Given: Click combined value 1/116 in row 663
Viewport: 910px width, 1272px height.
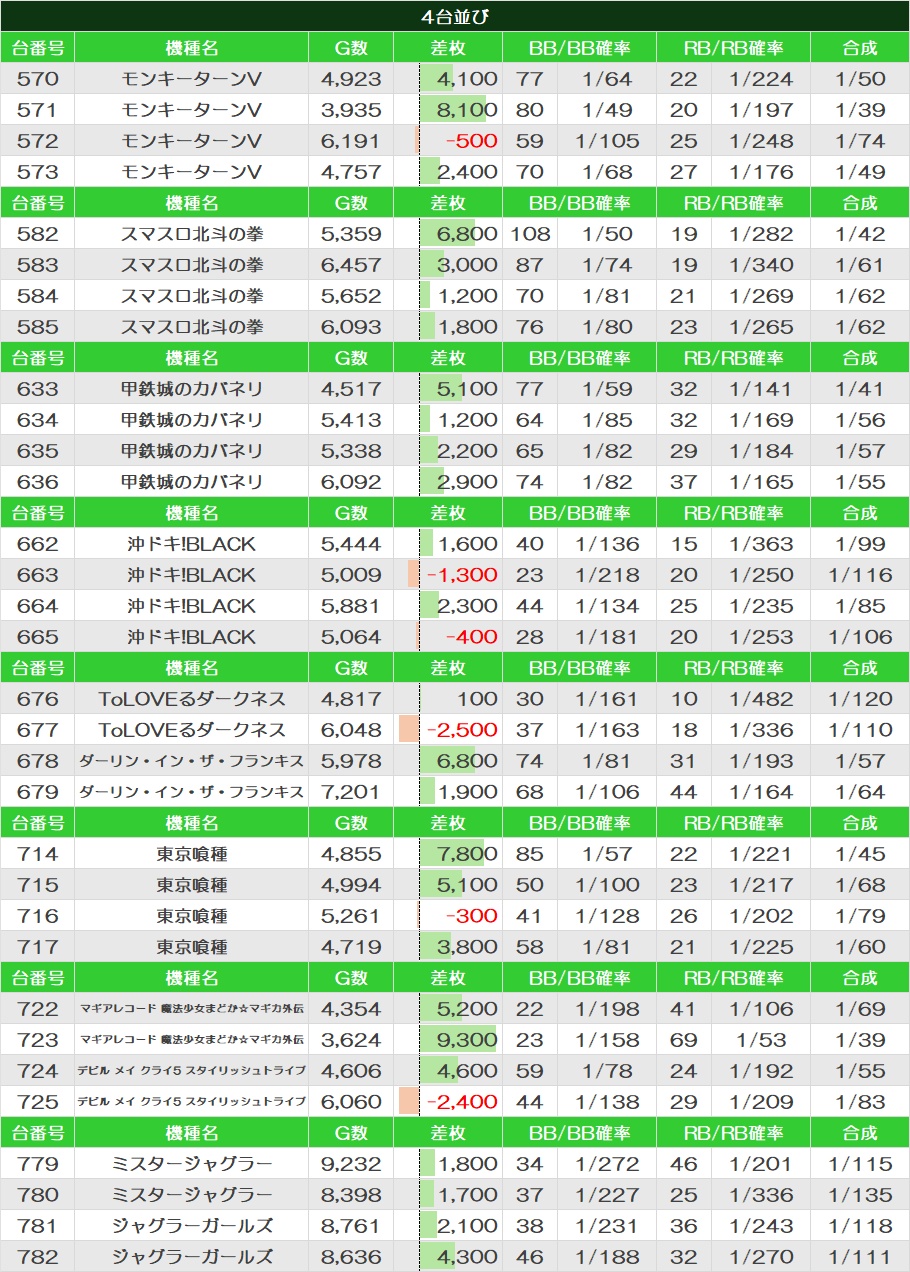Looking at the screenshot, I should [860, 575].
